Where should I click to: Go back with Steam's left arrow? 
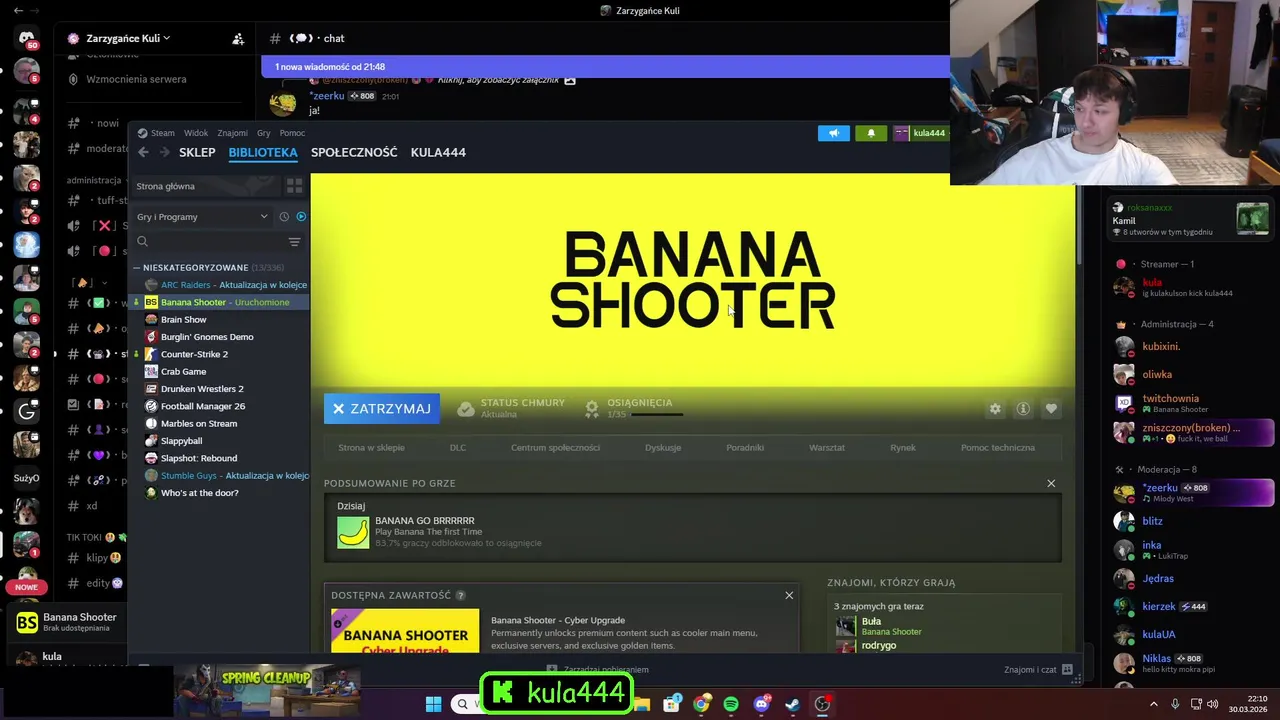[143, 152]
